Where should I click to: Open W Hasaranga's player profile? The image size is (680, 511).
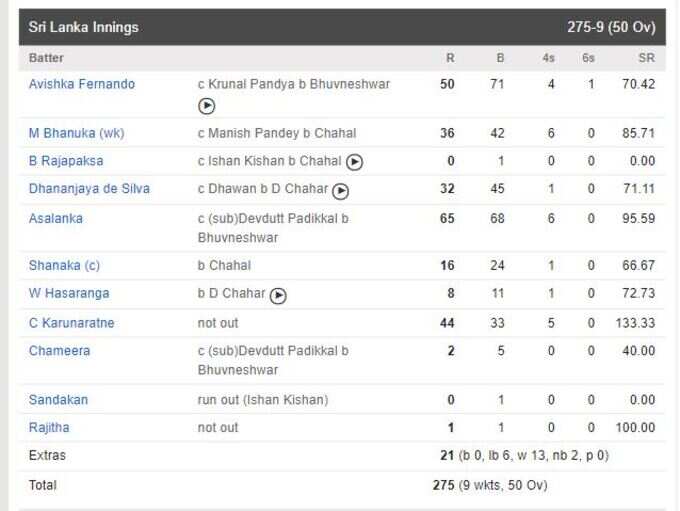click(69, 293)
